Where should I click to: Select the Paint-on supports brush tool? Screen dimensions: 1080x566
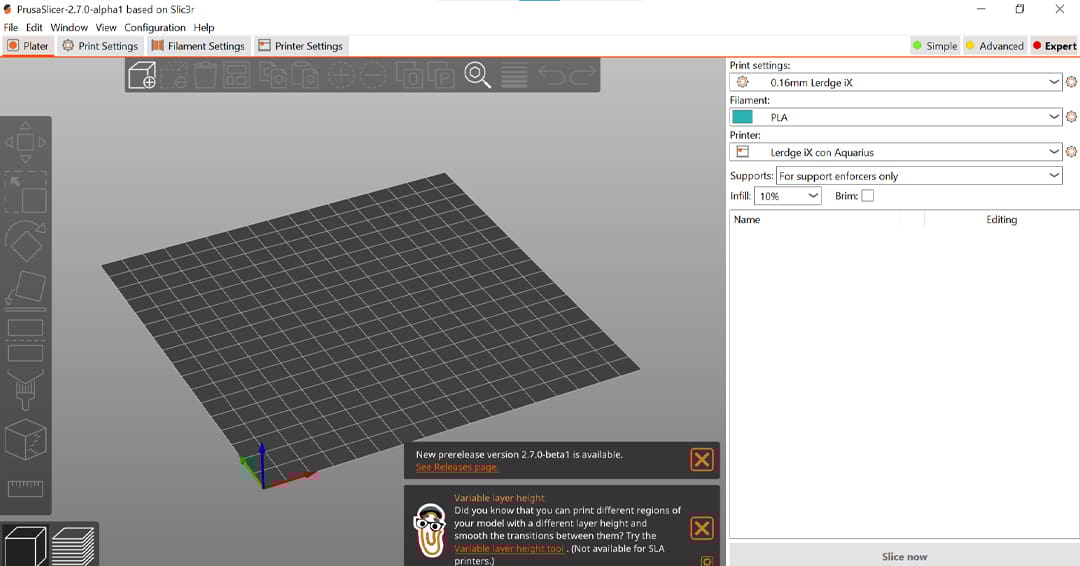pos(25,390)
